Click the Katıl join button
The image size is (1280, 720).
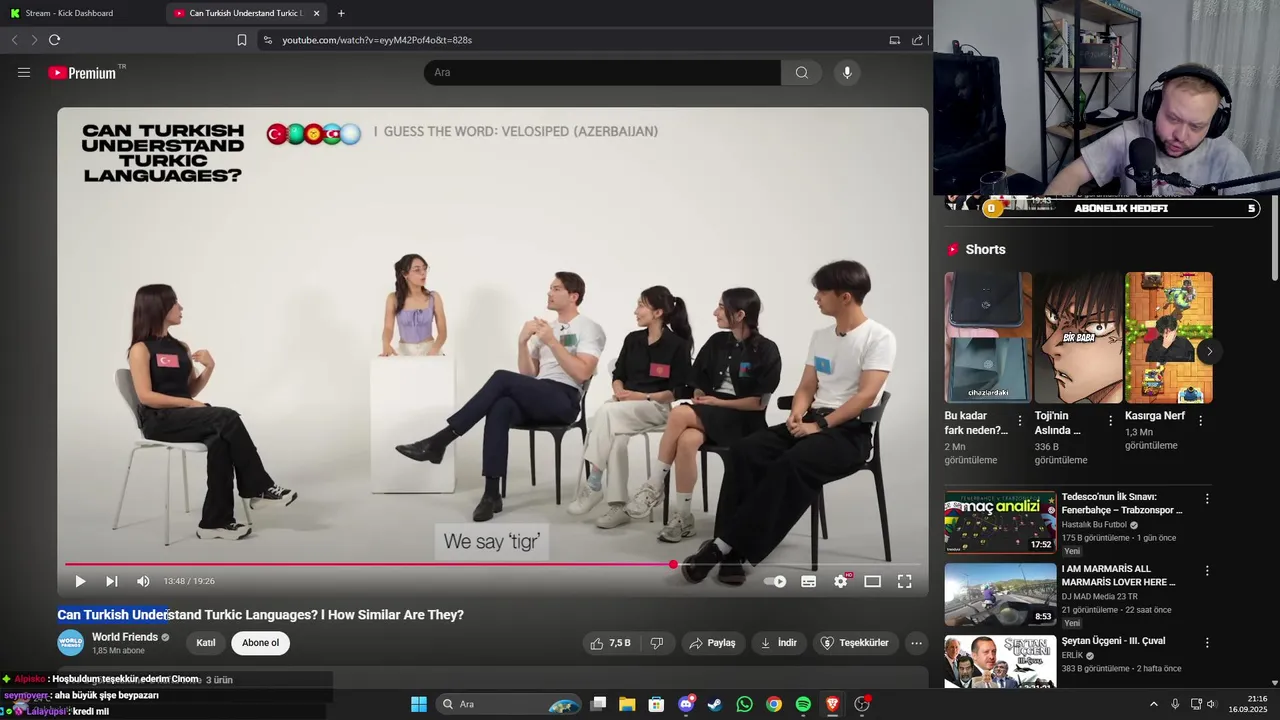point(206,643)
